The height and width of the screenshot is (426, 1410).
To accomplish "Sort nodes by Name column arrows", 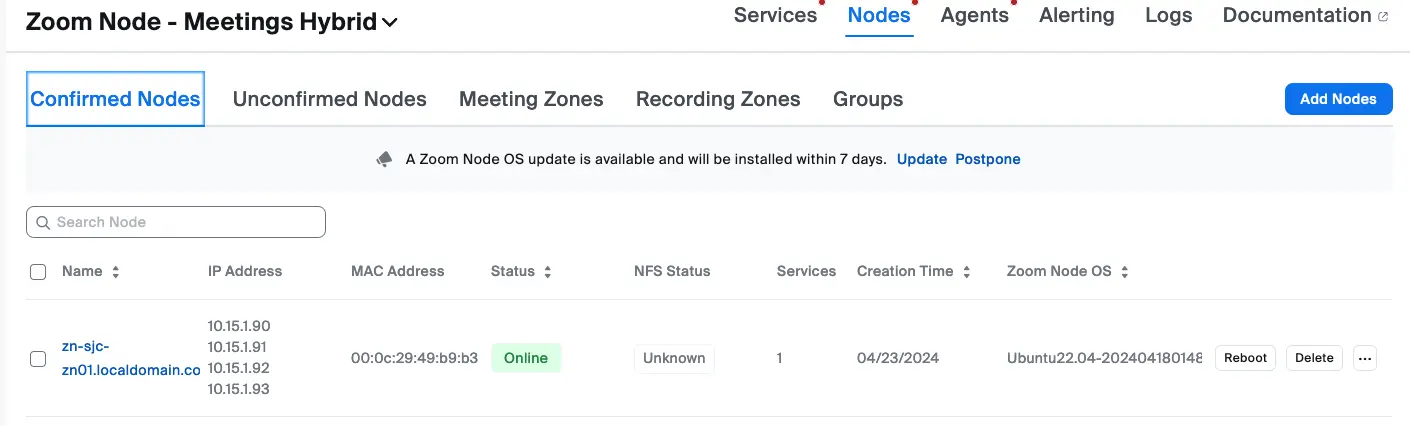I will click(x=115, y=272).
